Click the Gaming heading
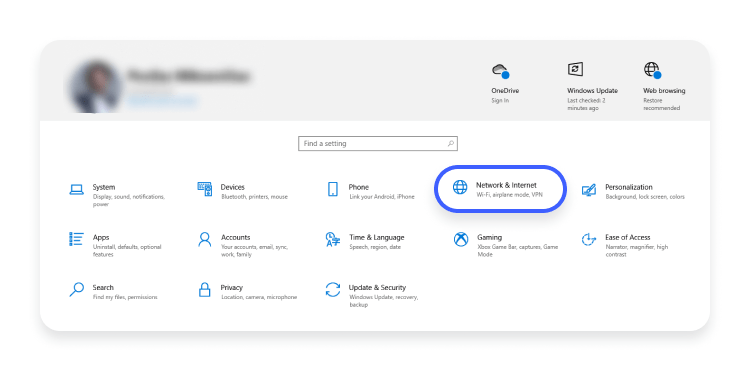This screenshot has width=750, height=371. point(489,237)
